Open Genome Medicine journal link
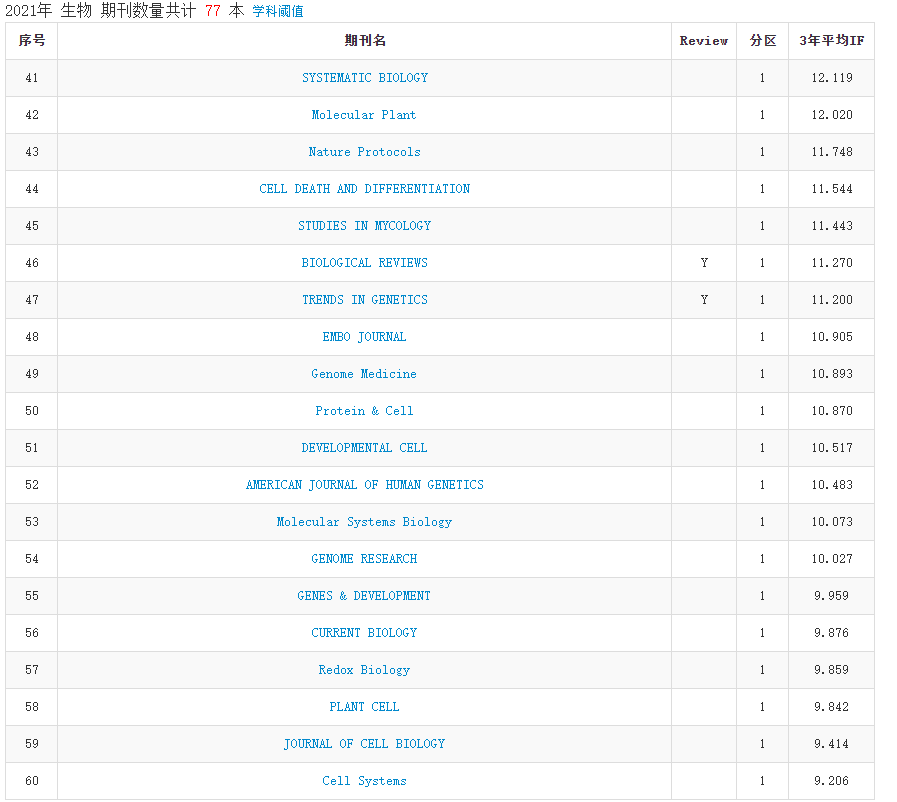Viewport: 897px width, 802px height. pyautogui.click(x=364, y=374)
